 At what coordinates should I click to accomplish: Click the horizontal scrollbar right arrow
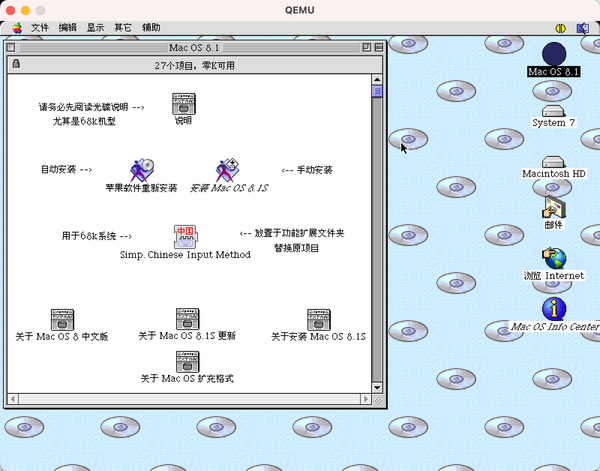click(366, 399)
